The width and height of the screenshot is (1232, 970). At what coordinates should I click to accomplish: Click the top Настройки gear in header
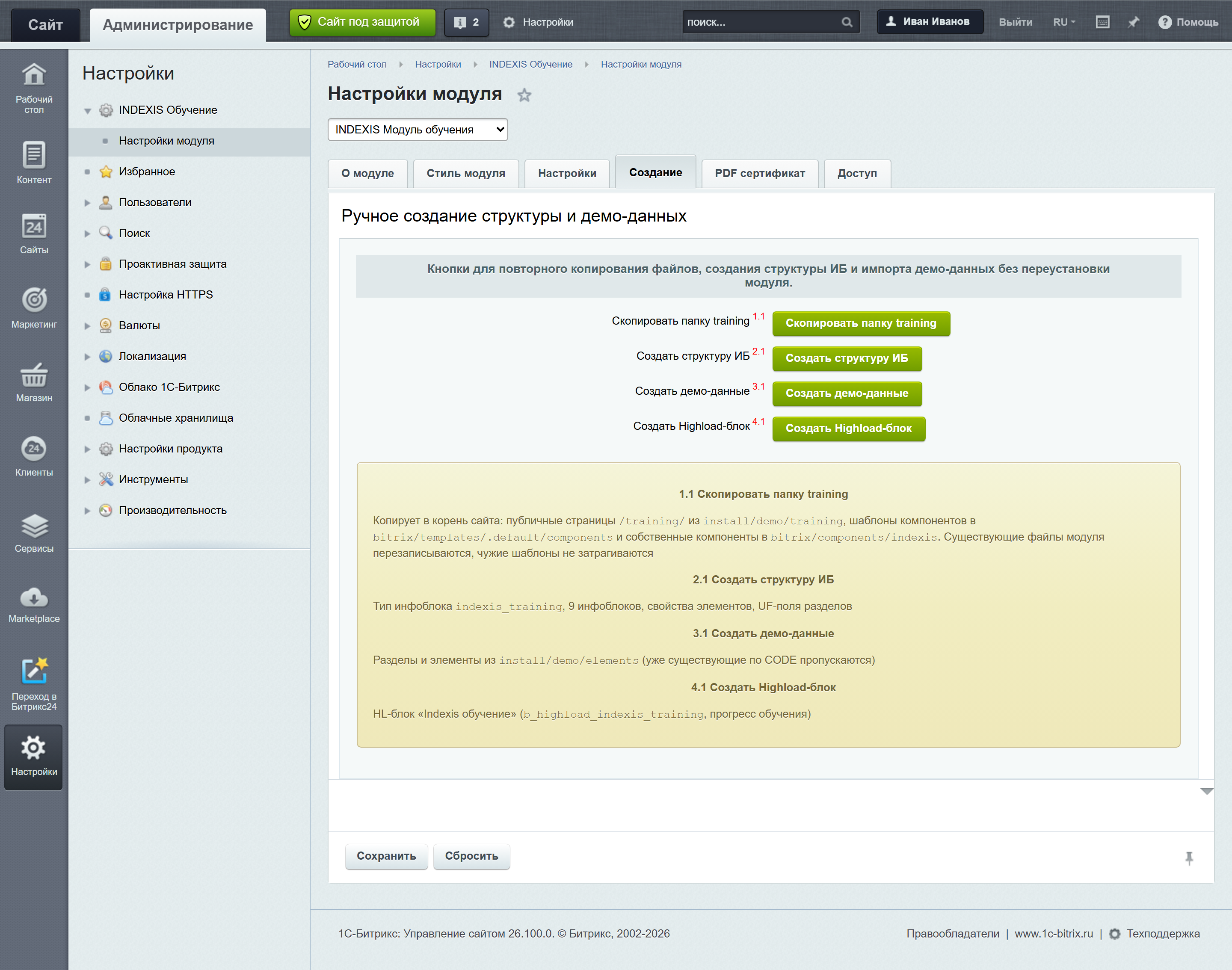point(539,22)
